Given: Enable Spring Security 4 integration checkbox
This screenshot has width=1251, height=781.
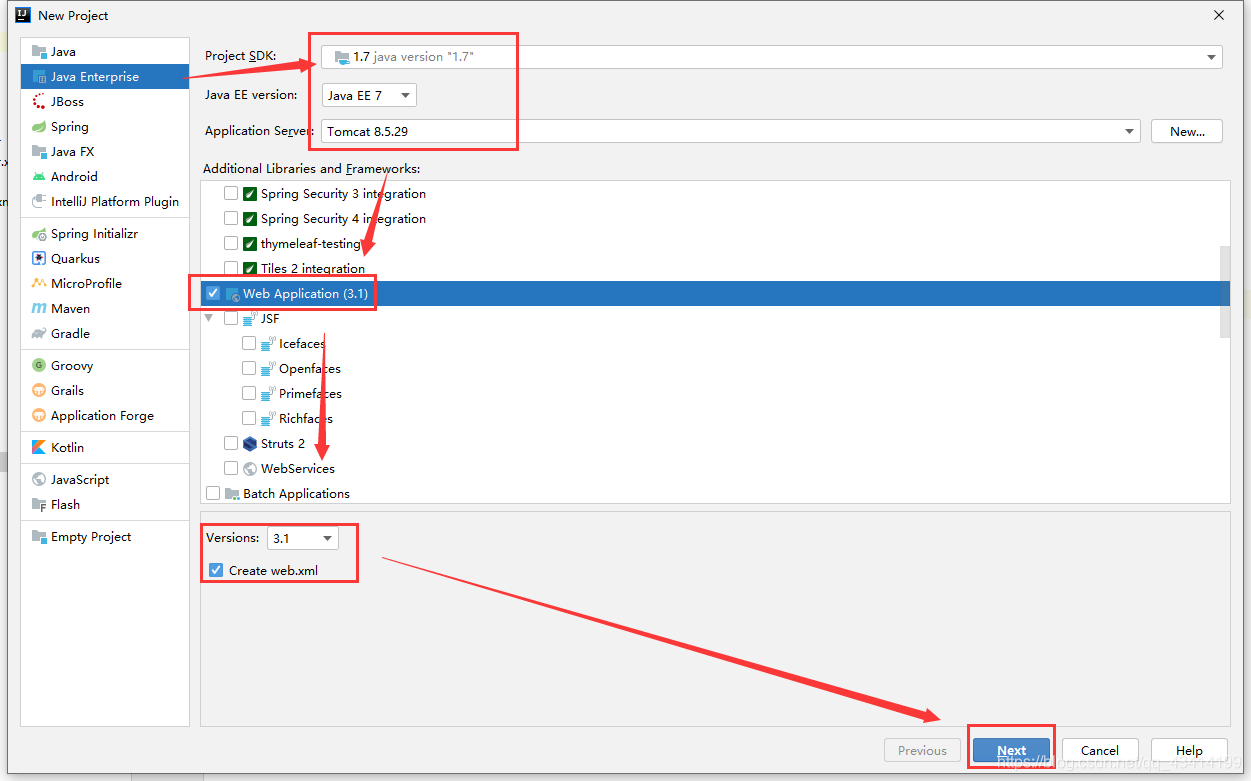Looking at the screenshot, I should point(231,218).
